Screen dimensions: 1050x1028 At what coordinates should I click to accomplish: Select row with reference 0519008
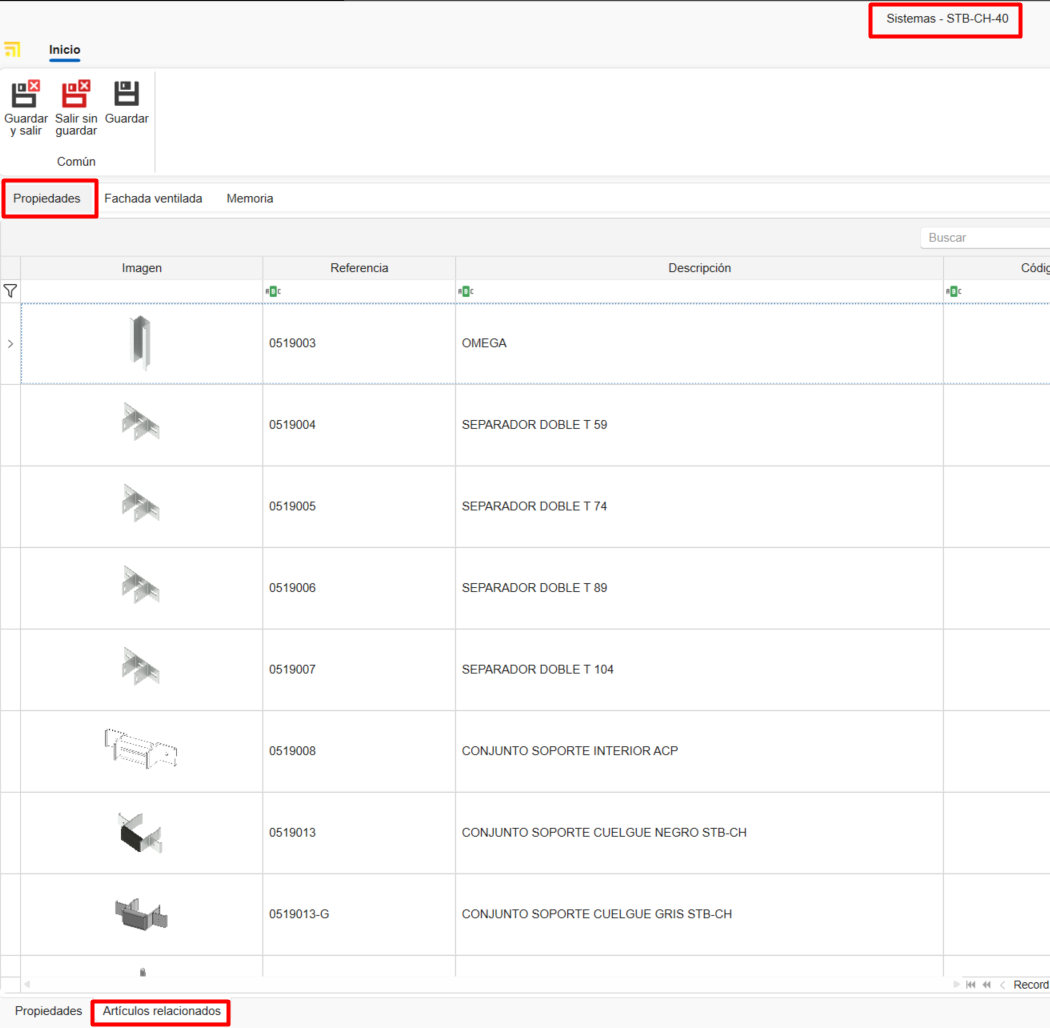[292, 751]
